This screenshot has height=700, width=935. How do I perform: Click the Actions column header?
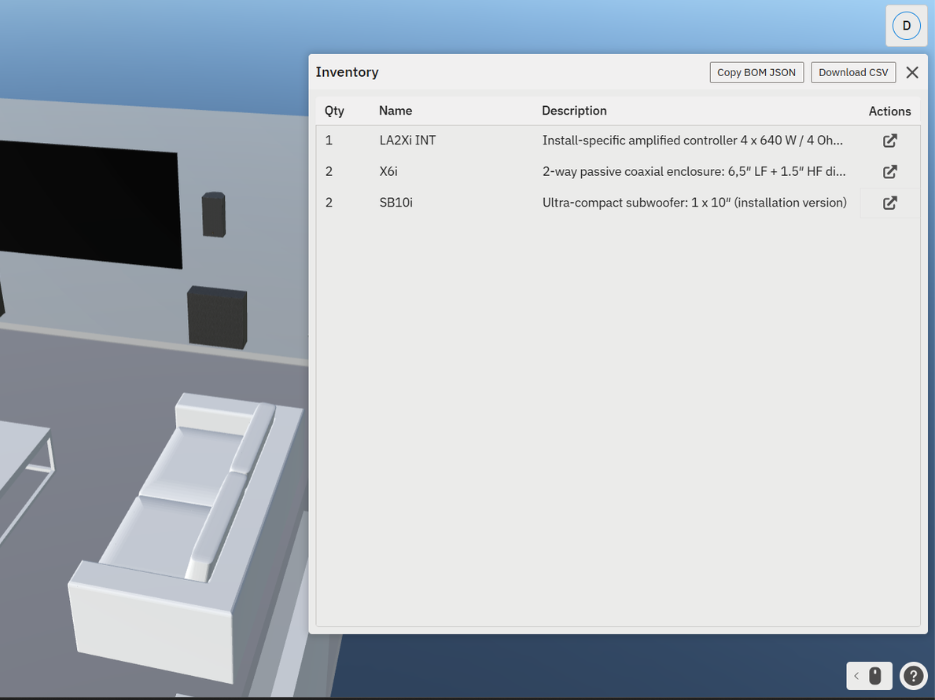[x=890, y=111]
